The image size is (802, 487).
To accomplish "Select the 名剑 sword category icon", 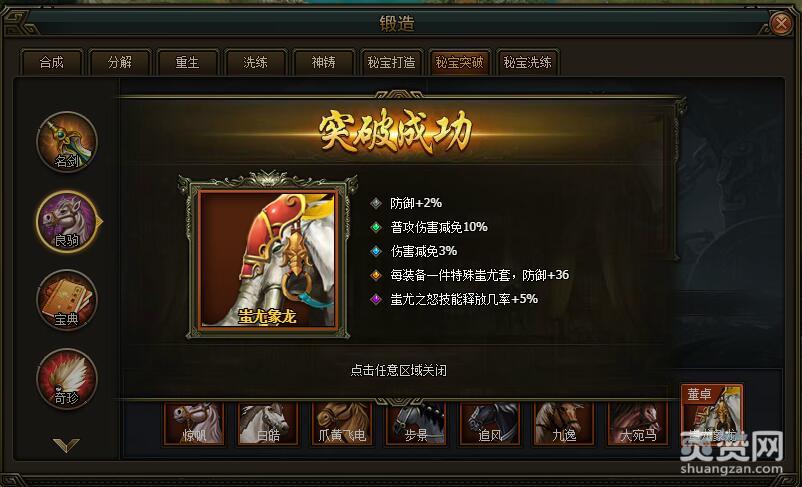I will tap(66, 142).
